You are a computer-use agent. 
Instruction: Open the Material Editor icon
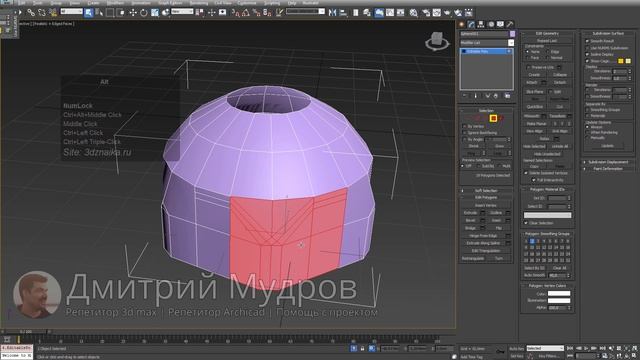[414, 13]
